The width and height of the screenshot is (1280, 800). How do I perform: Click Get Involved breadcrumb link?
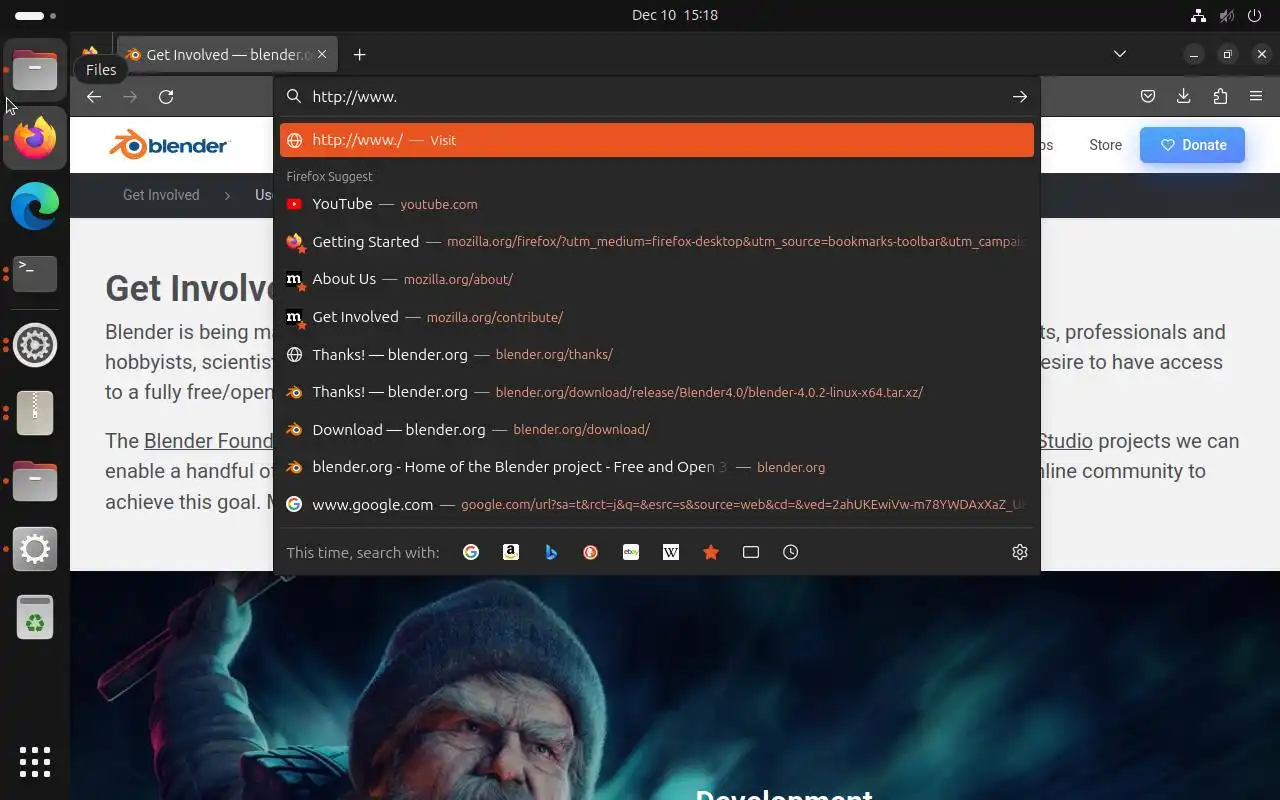click(x=161, y=195)
